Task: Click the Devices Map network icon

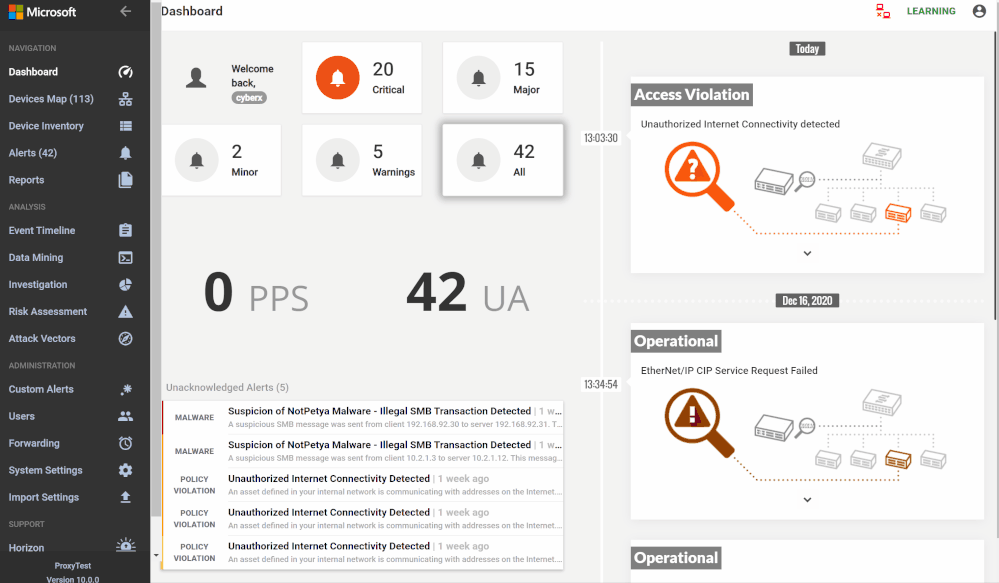Action: [x=126, y=99]
